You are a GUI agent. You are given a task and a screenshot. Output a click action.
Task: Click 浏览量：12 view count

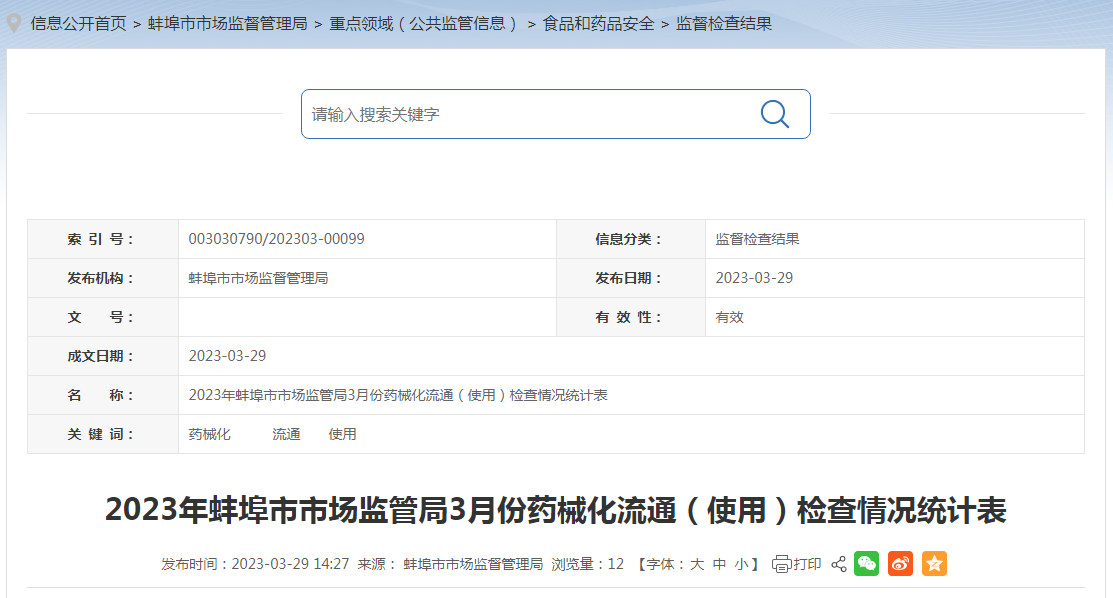coord(588,564)
